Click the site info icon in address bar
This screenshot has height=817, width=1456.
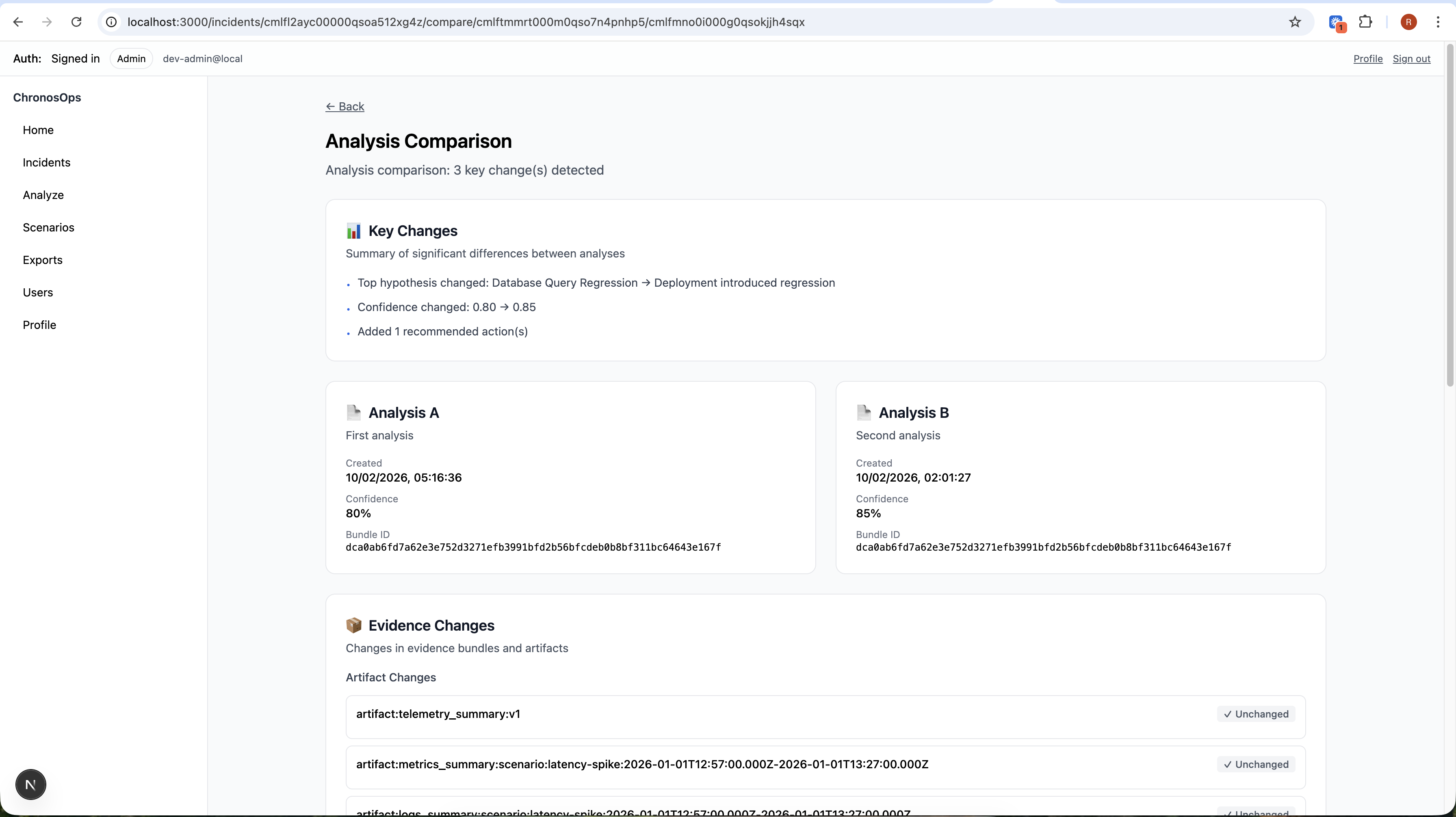tap(112, 22)
